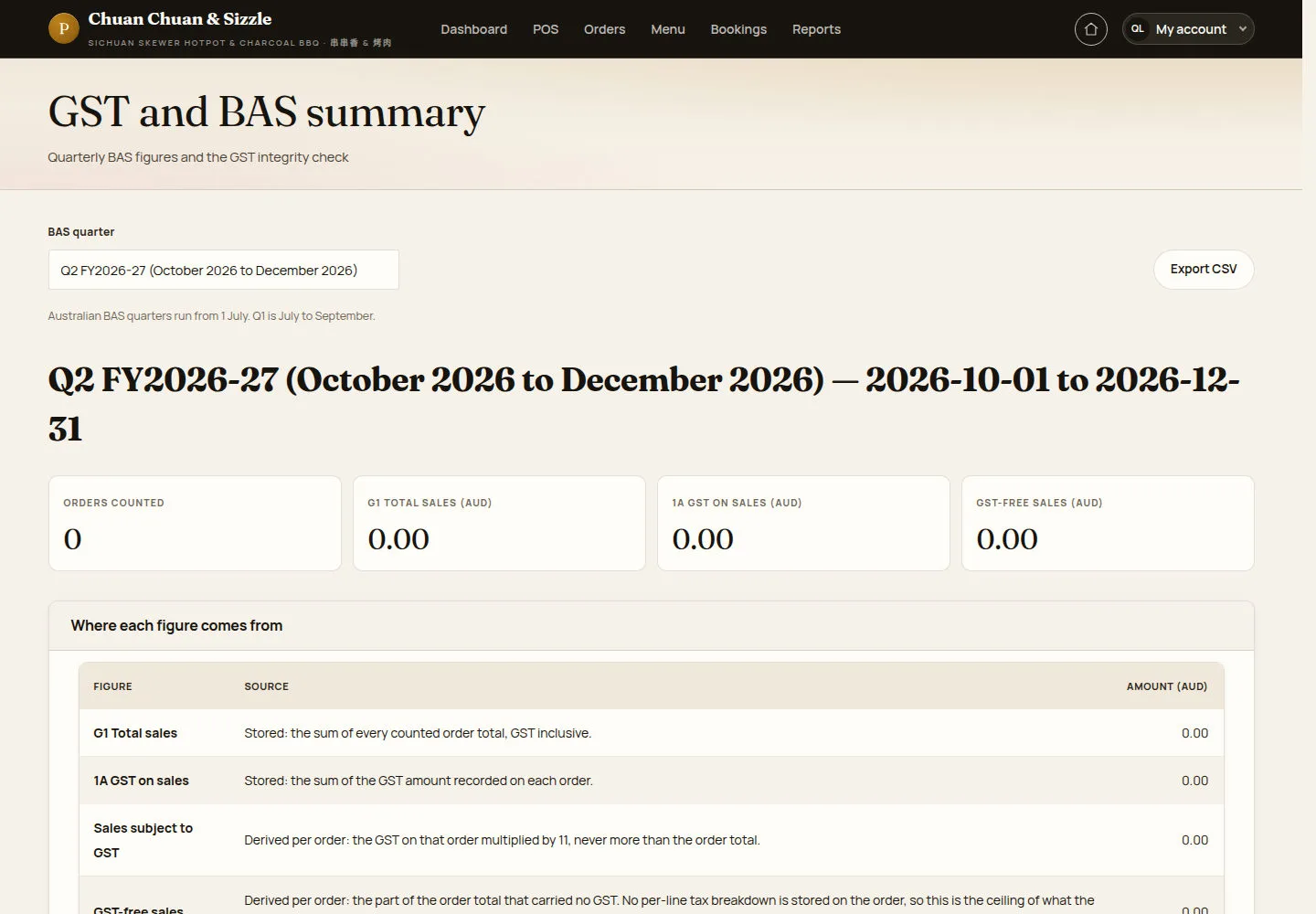Click the Export CSV button
The width and height of the screenshot is (1316, 914).
(x=1204, y=270)
